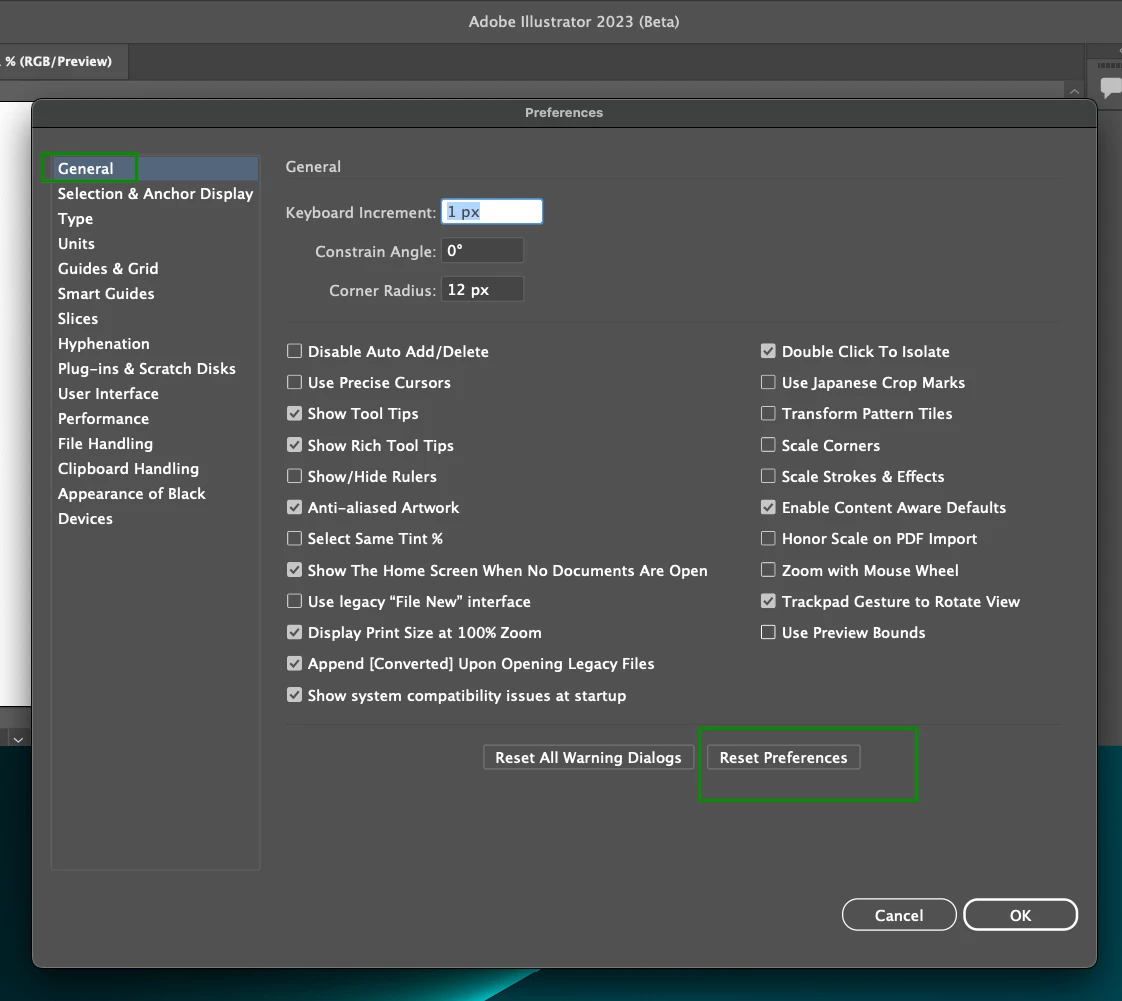Confirm preferences with OK
1122x1001 pixels.
[1020, 915]
